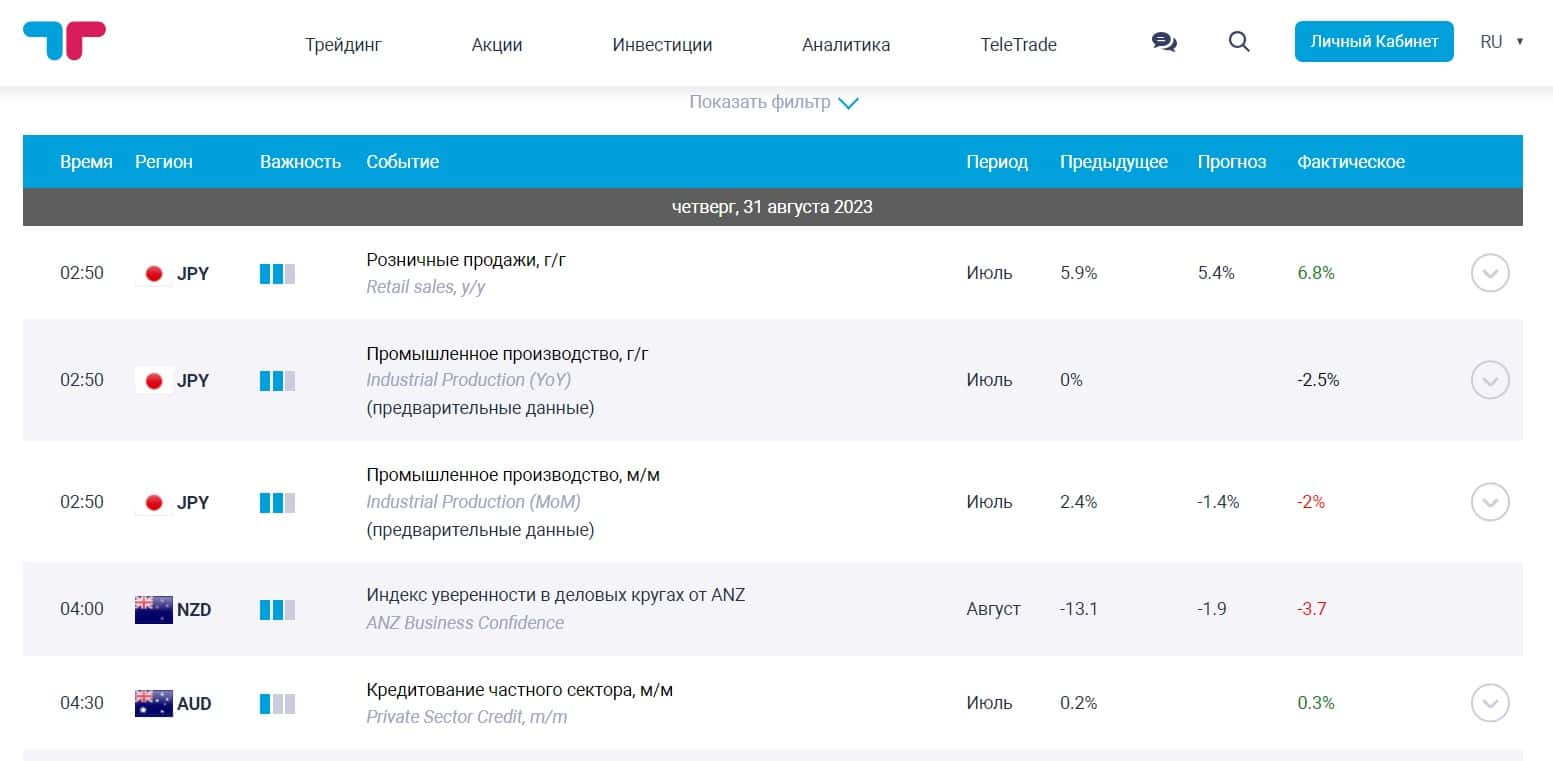Image resolution: width=1553 pixels, height=761 pixels.
Task: Click Japan flag in Industrial Production YoY row
Action: (154, 380)
